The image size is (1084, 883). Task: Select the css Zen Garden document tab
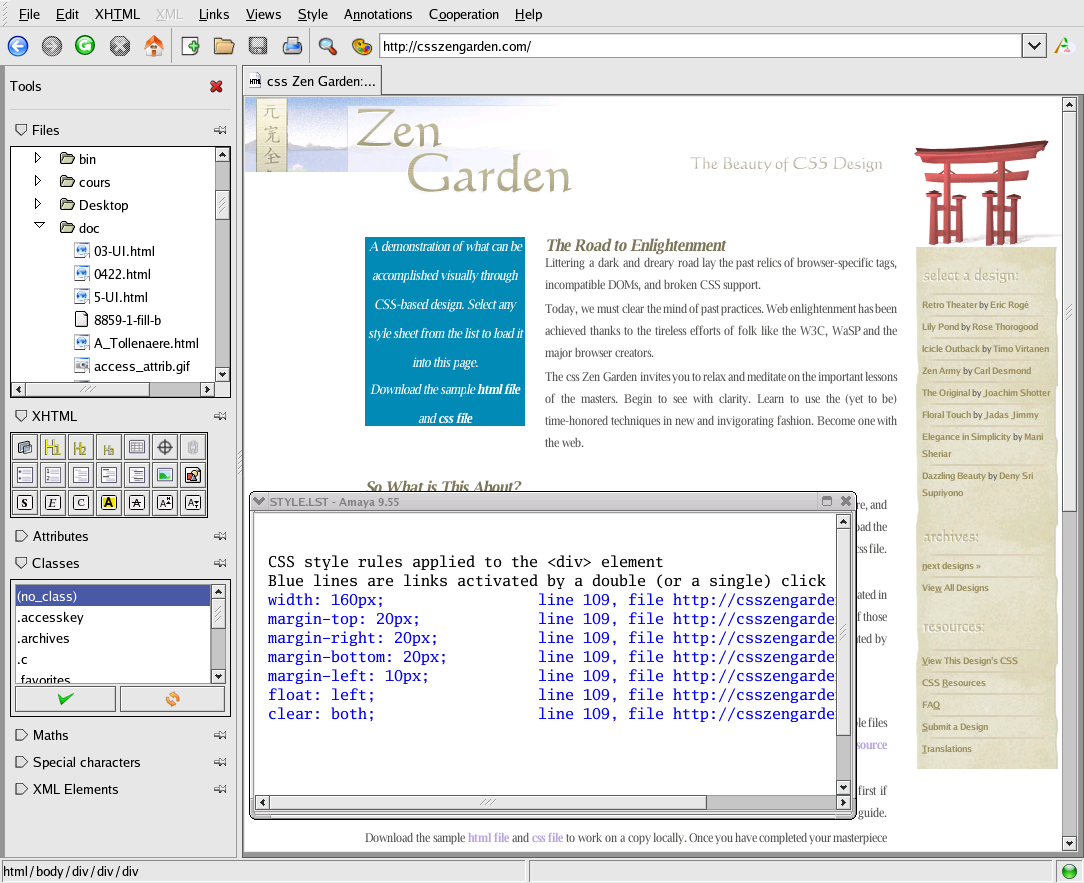coord(312,82)
